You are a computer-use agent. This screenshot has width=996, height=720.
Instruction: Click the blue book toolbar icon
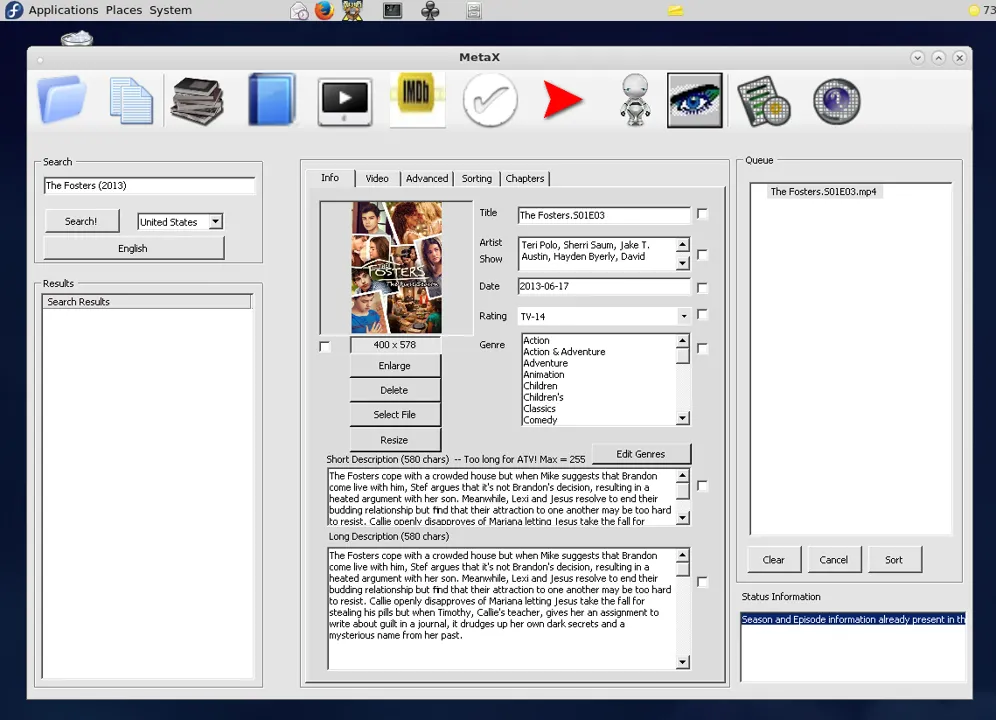(272, 100)
